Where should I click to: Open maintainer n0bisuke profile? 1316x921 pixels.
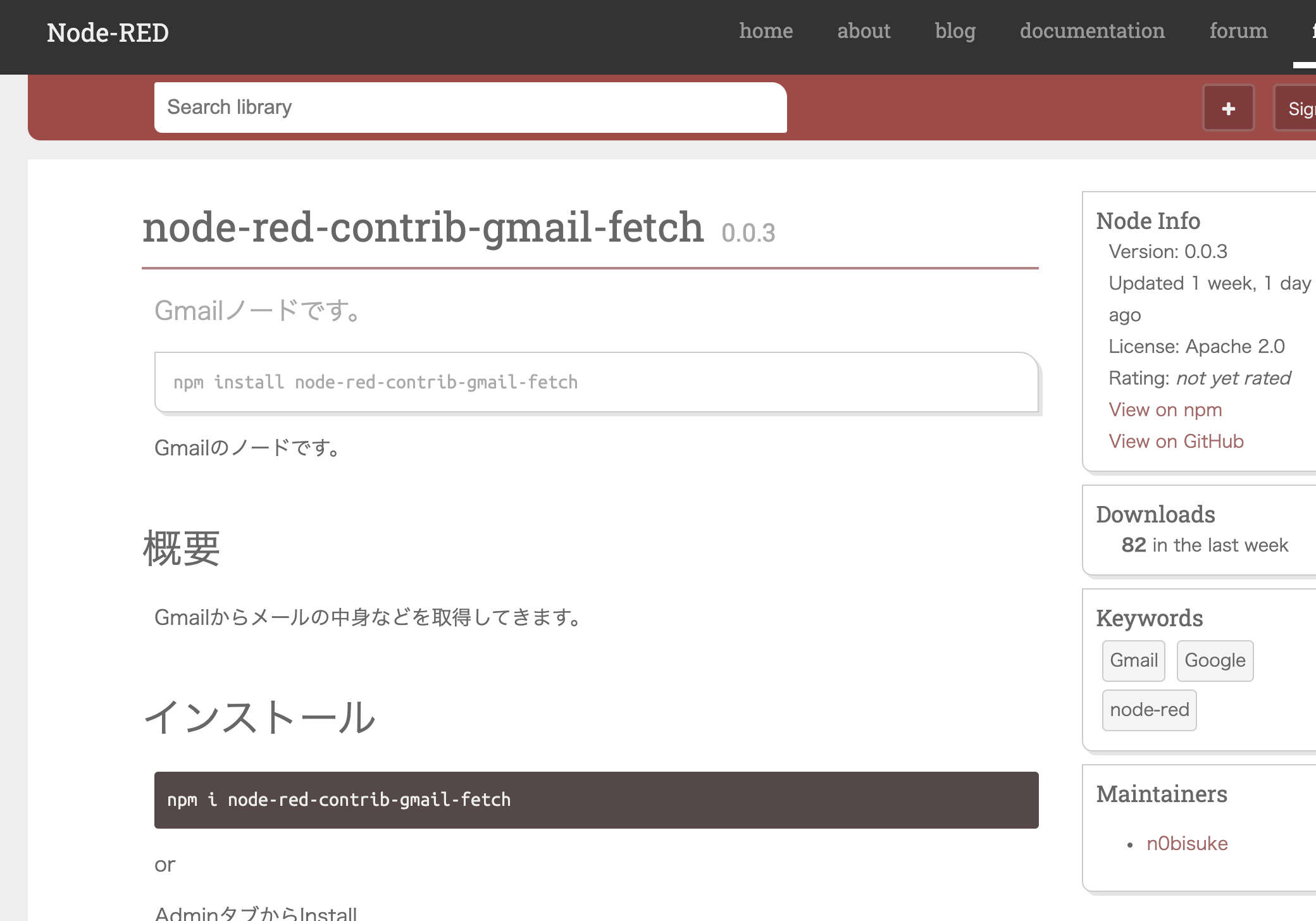1187,843
